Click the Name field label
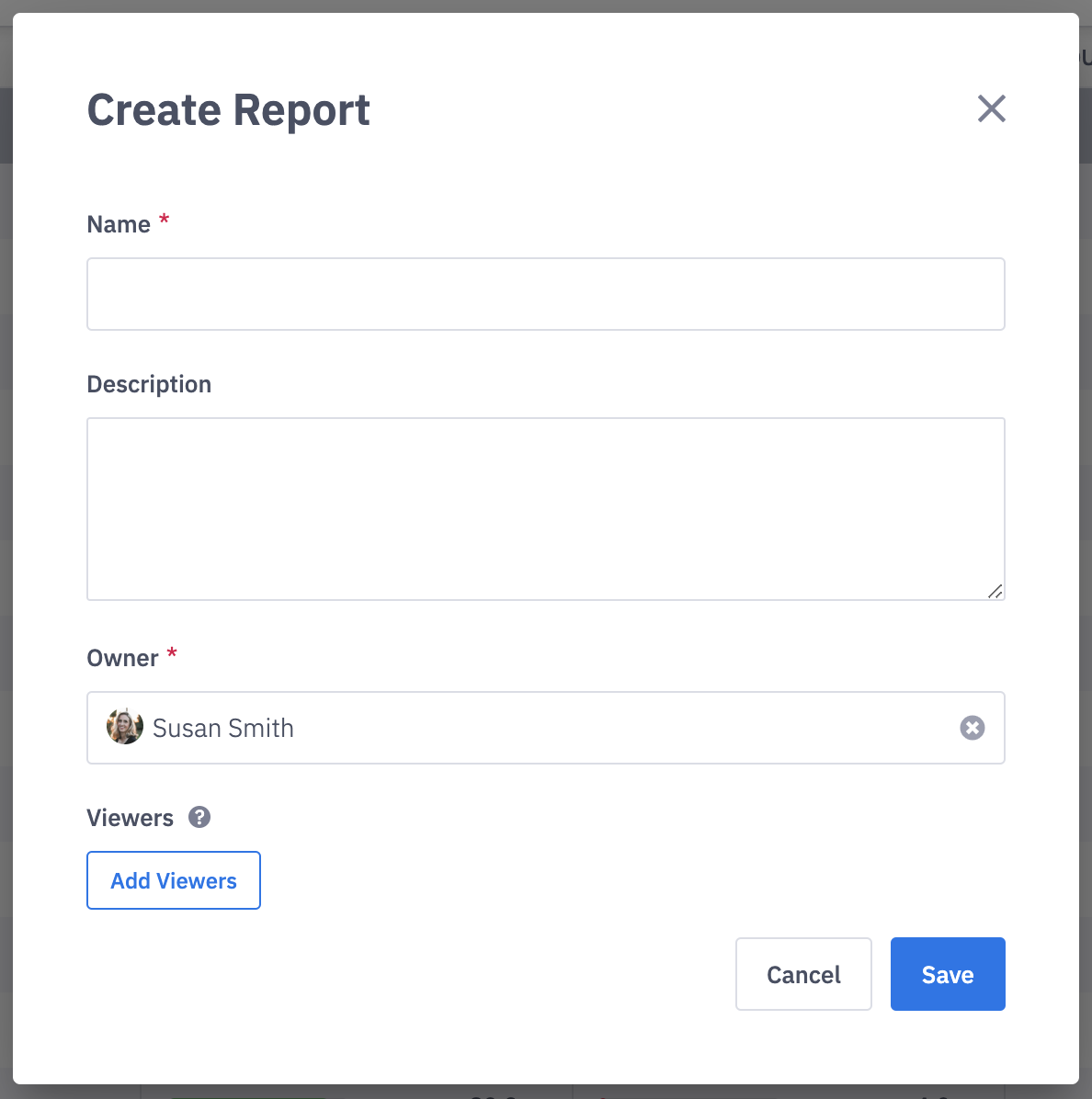This screenshot has height=1099, width=1092. (x=119, y=224)
